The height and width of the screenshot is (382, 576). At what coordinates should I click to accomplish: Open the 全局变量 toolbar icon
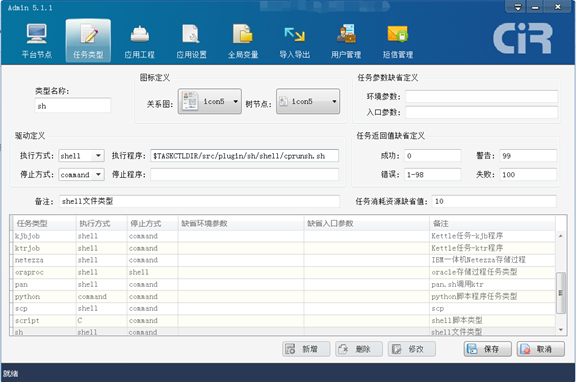(243, 41)
